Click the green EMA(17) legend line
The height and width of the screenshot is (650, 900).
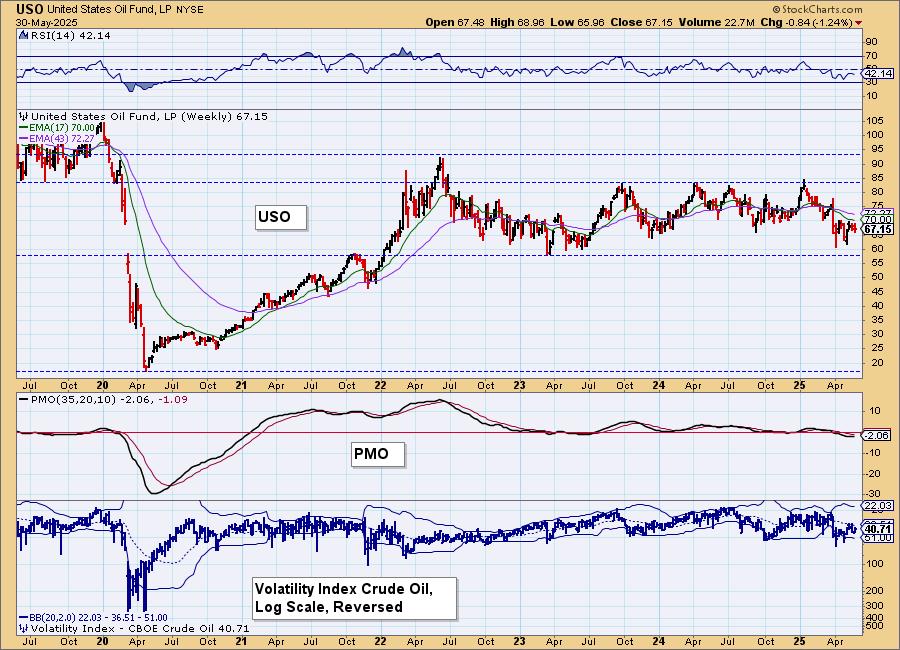[24, 127]
